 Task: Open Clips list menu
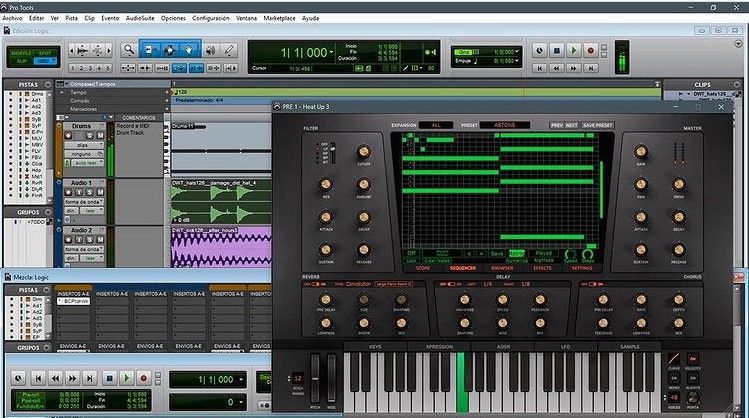point(737,85)
